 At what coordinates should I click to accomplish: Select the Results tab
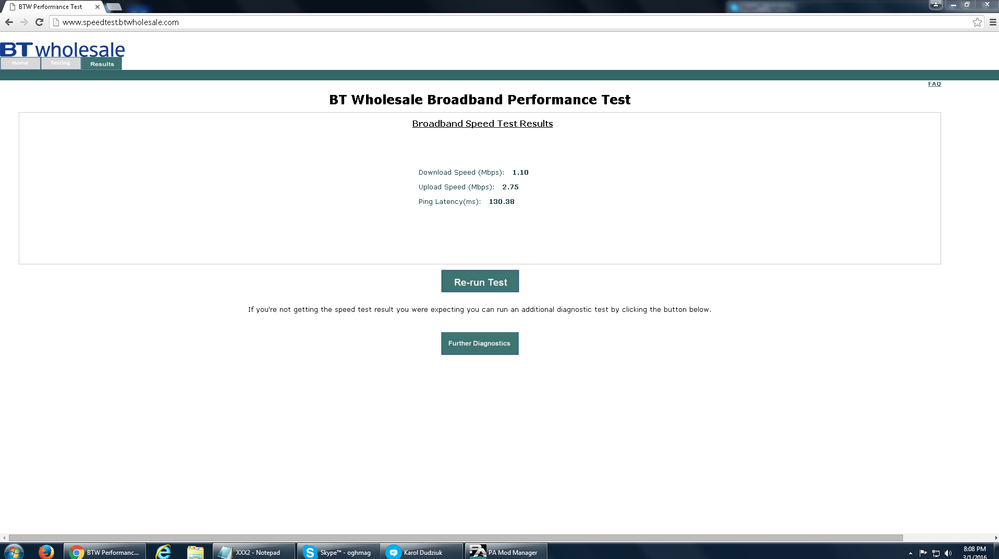coord(102,64)
